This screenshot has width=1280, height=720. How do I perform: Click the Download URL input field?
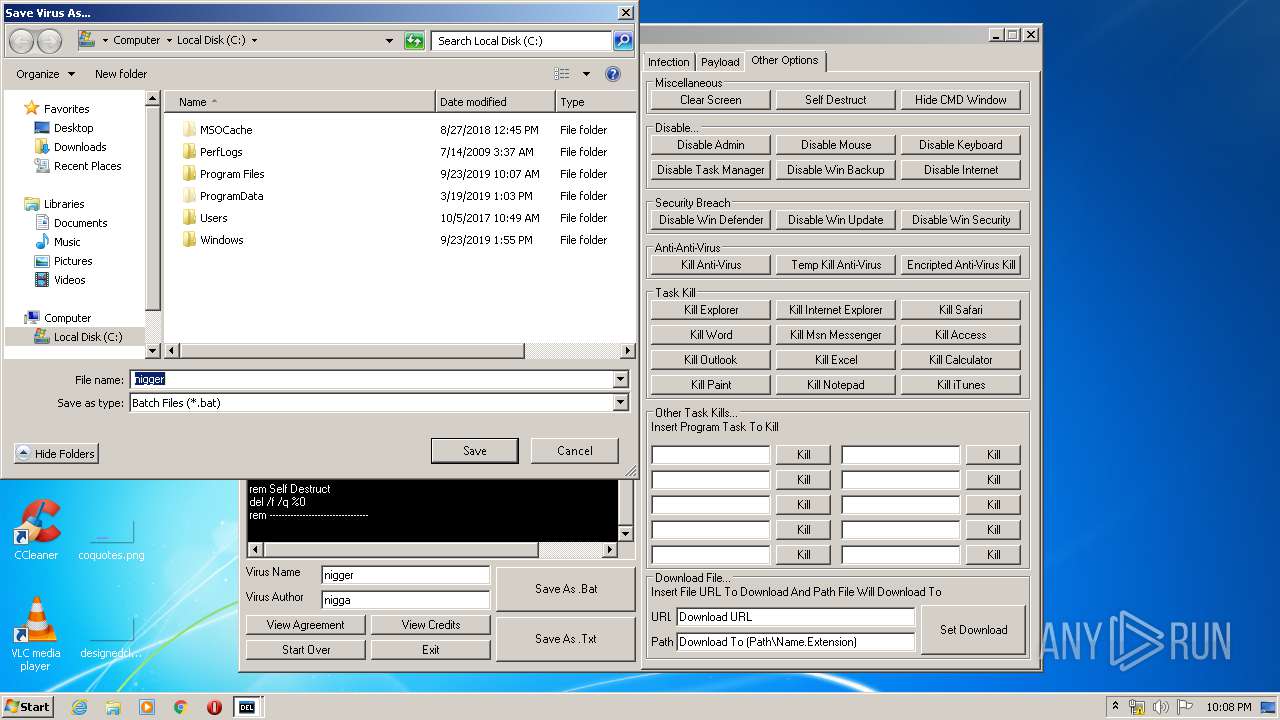pos(796,617)
